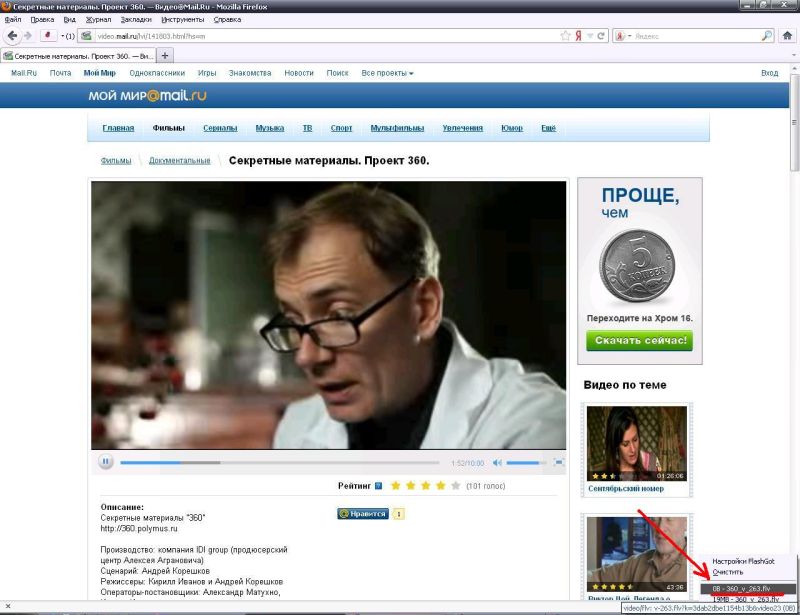Go to the Home page icon
800x615 pixels.
(787, 36)
